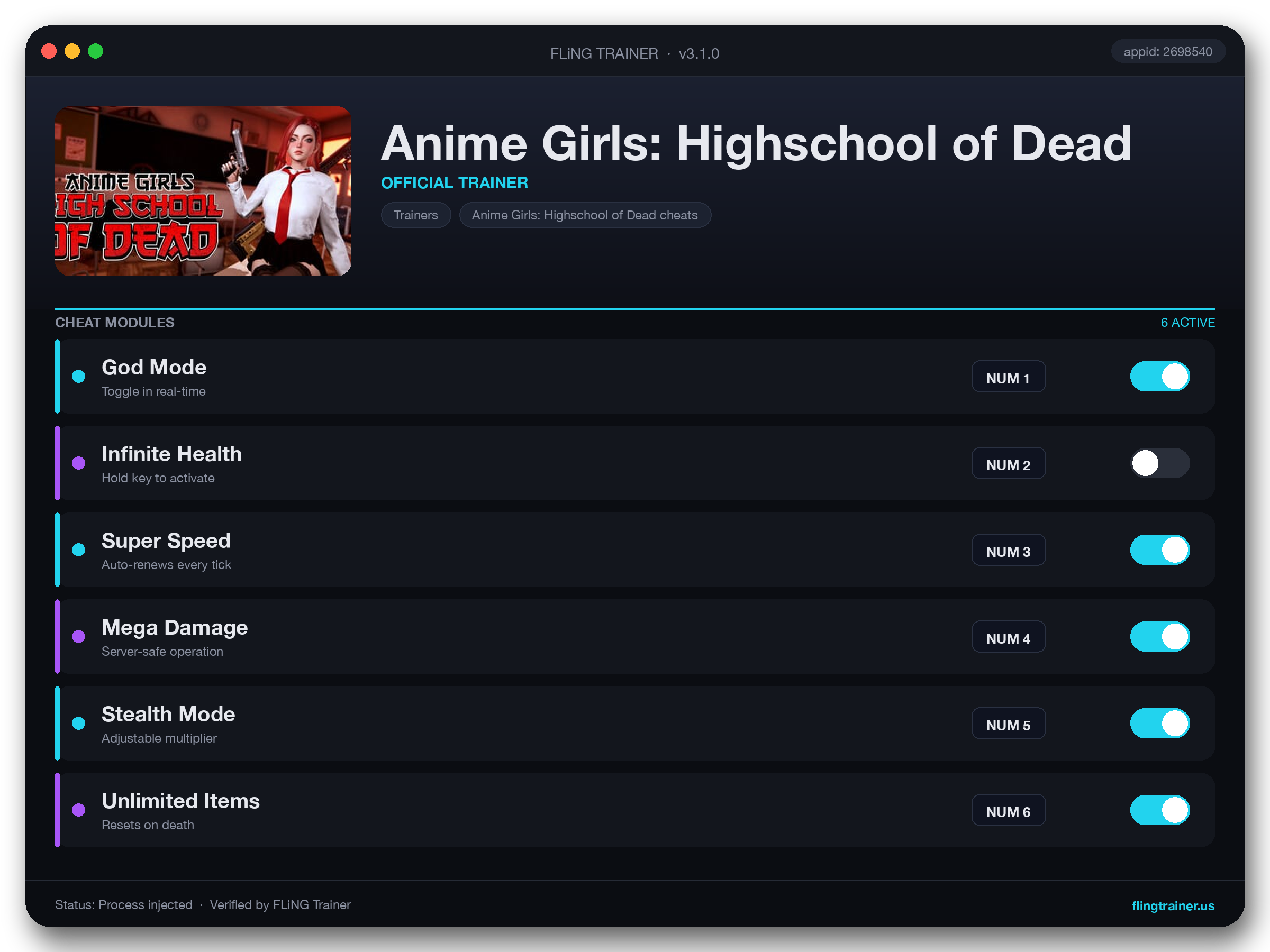Select the Infinite Health title
The image size is (1270, 952).
171,454
